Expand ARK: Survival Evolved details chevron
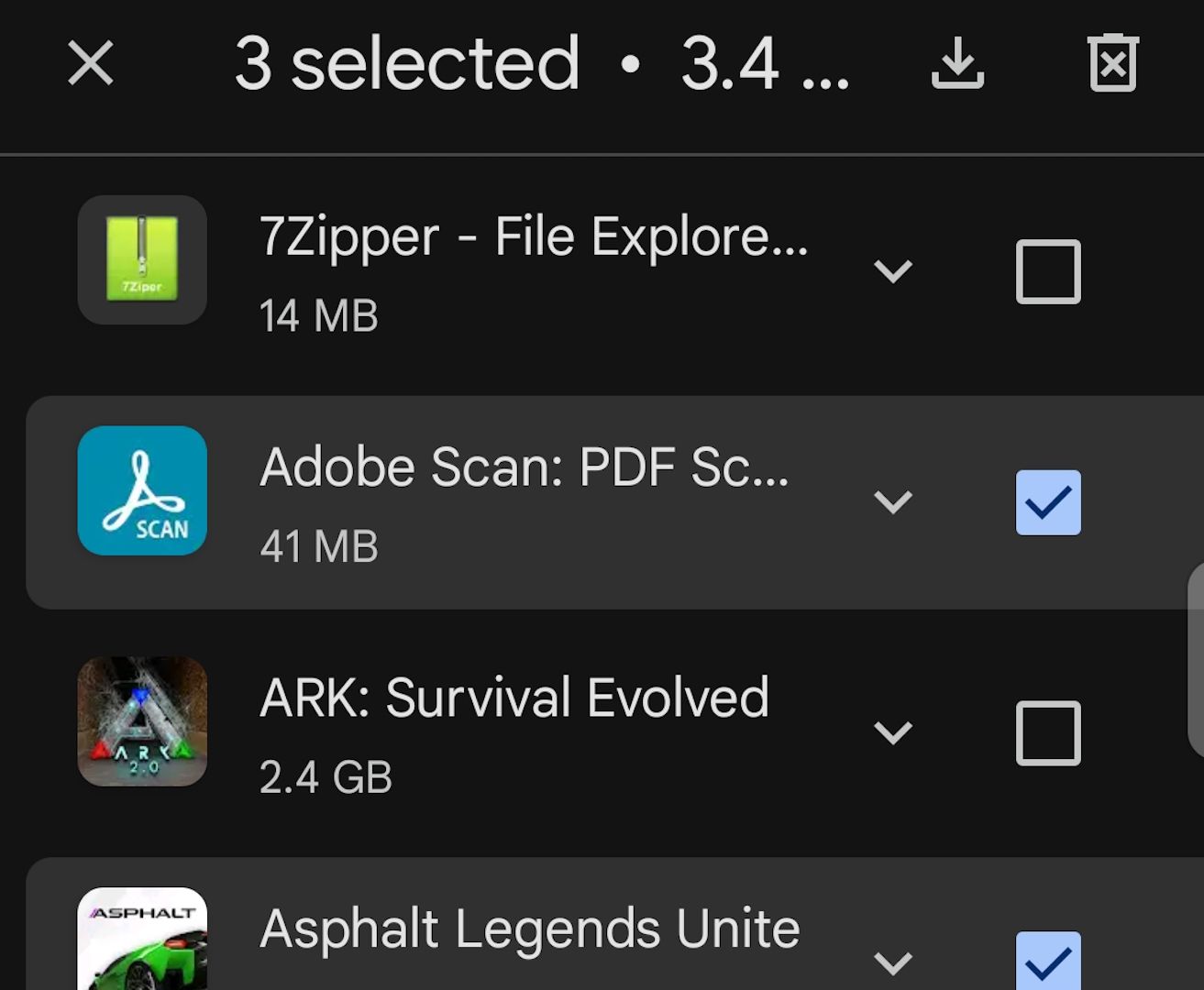1204x990 pixels. 892,732
